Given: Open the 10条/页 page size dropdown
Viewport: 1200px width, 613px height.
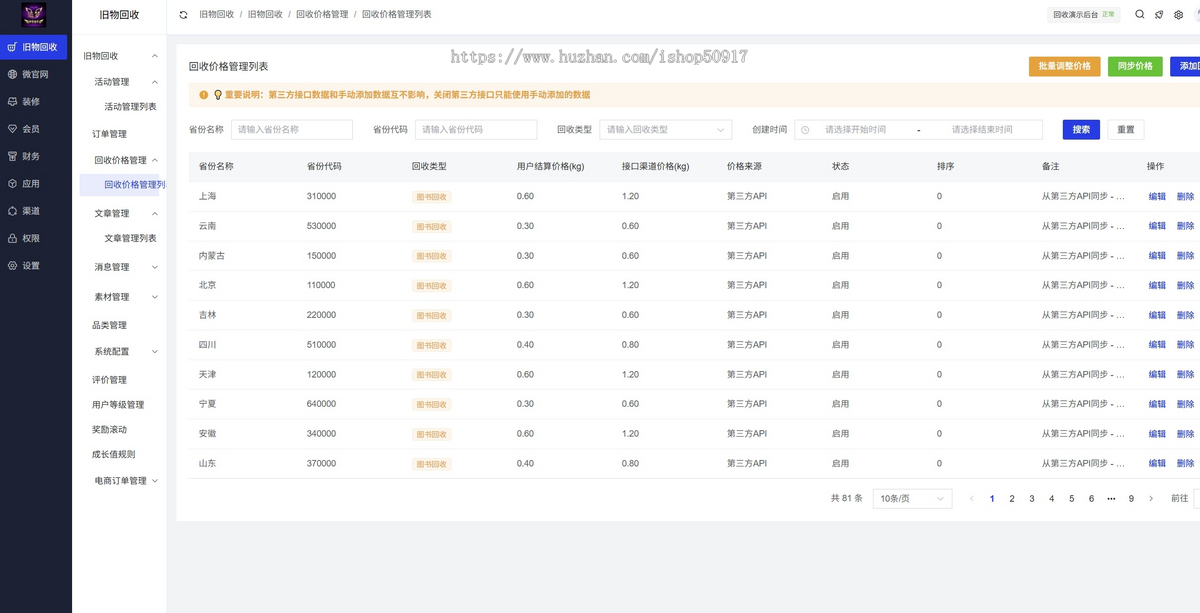Looking at the screenshot, I should 912,498.
